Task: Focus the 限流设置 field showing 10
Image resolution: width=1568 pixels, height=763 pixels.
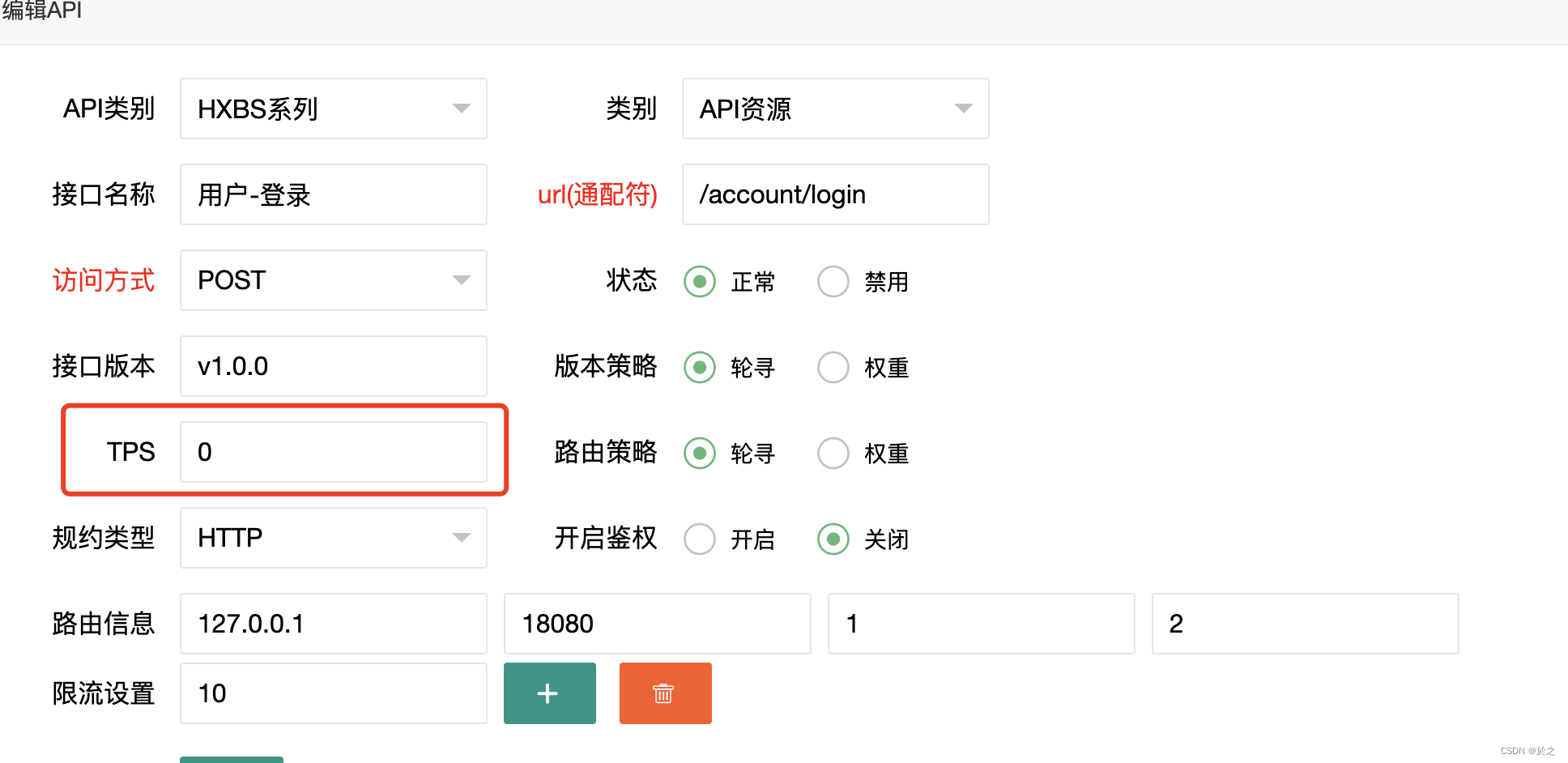Action: 333,693
